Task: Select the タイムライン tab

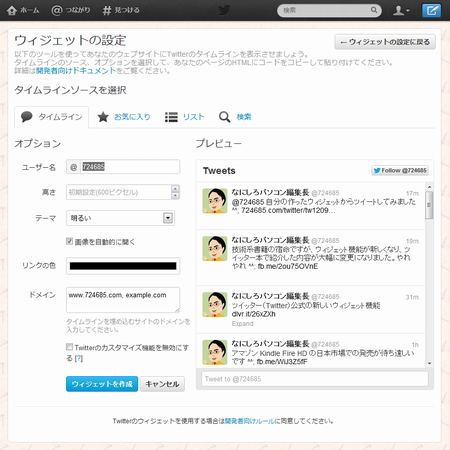Action: [51, 117]
